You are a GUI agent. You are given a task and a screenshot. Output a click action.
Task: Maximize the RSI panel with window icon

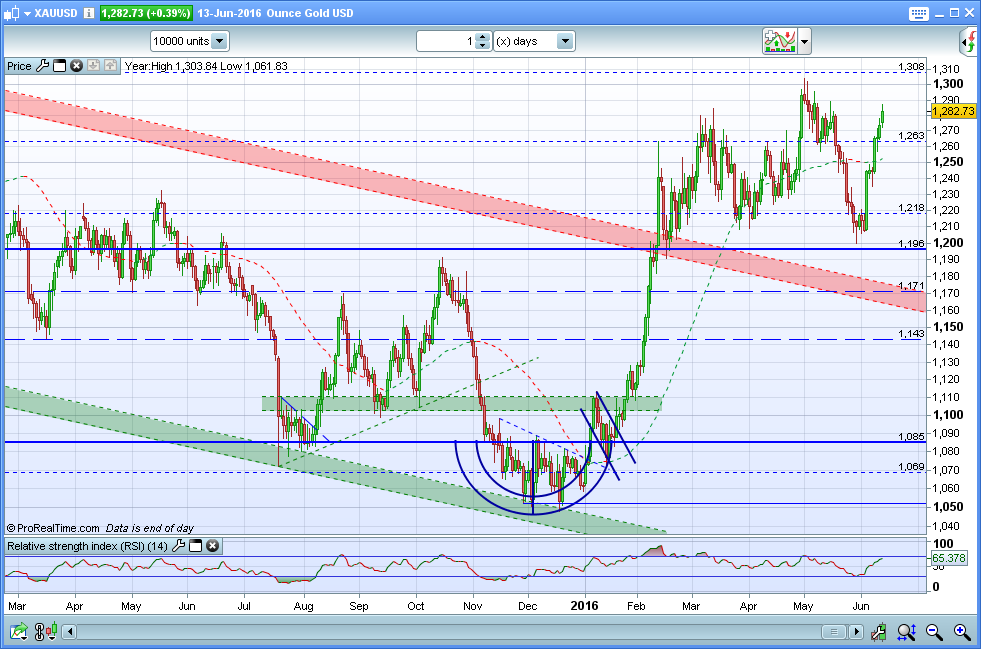coord(195,546)
